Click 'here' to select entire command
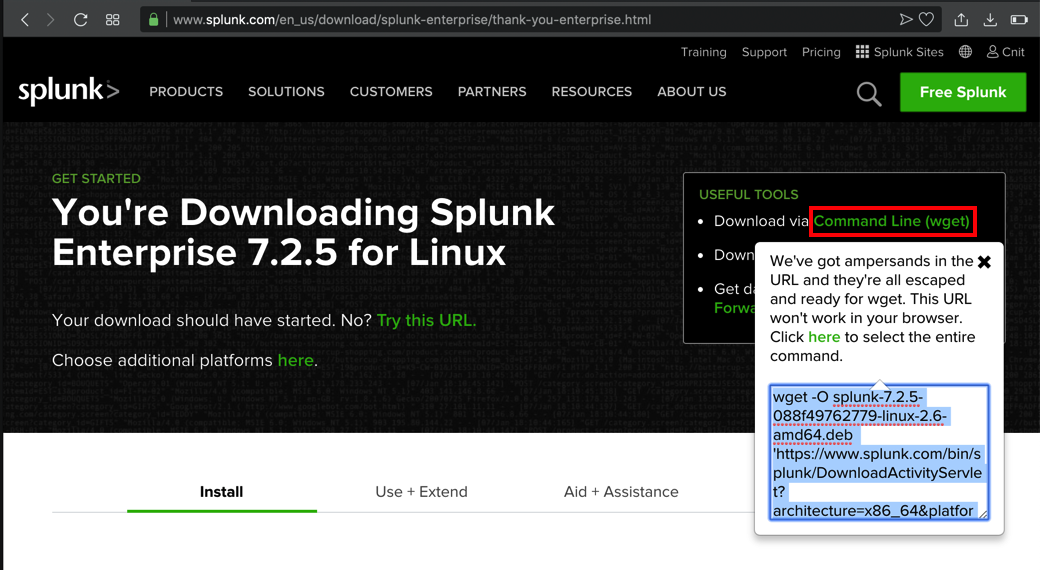This screenshot has width=1040, height=570. pyautogui.click(x=824, y=337)
